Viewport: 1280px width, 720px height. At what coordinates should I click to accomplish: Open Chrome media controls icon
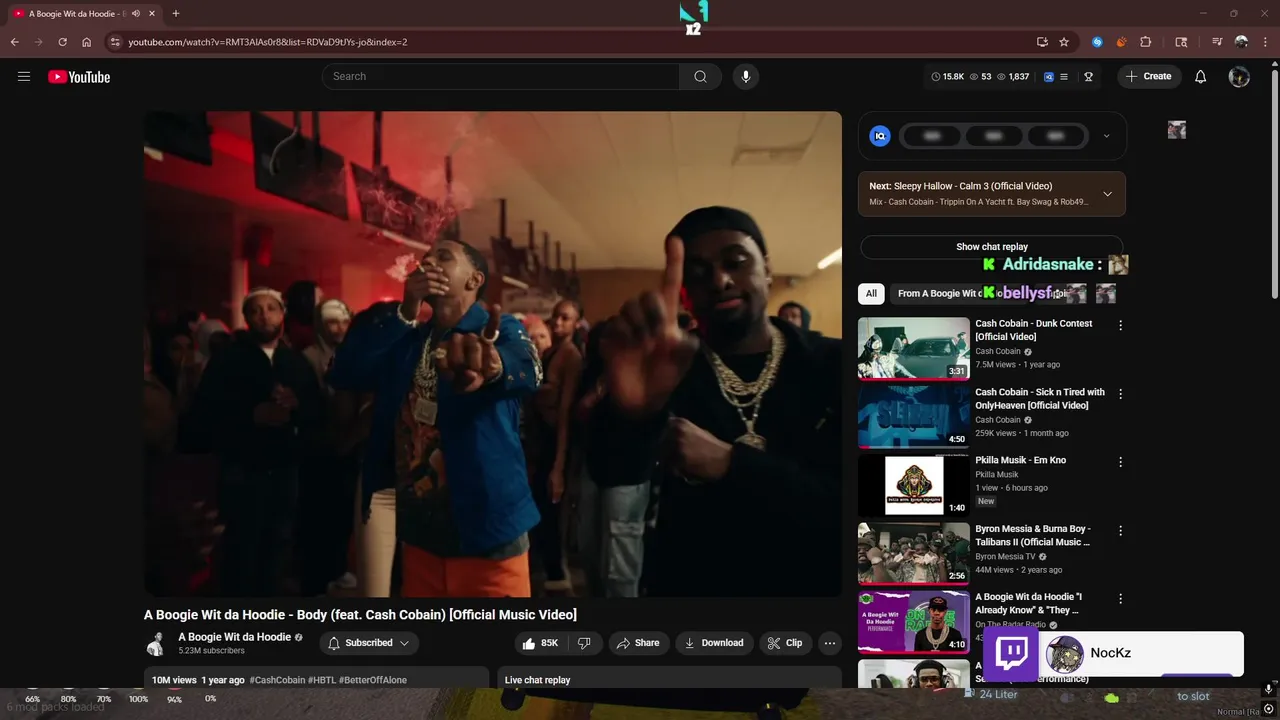[x=1217, y=42]
